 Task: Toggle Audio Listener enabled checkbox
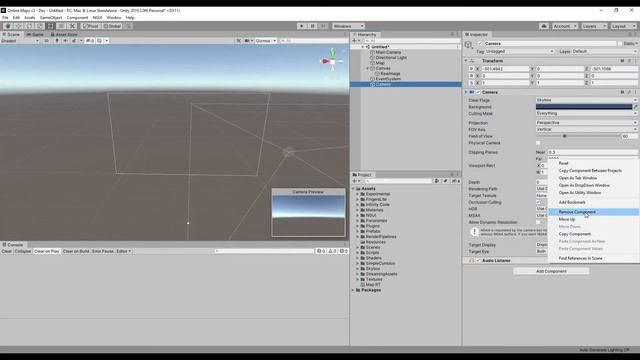[x=478, y=260]
